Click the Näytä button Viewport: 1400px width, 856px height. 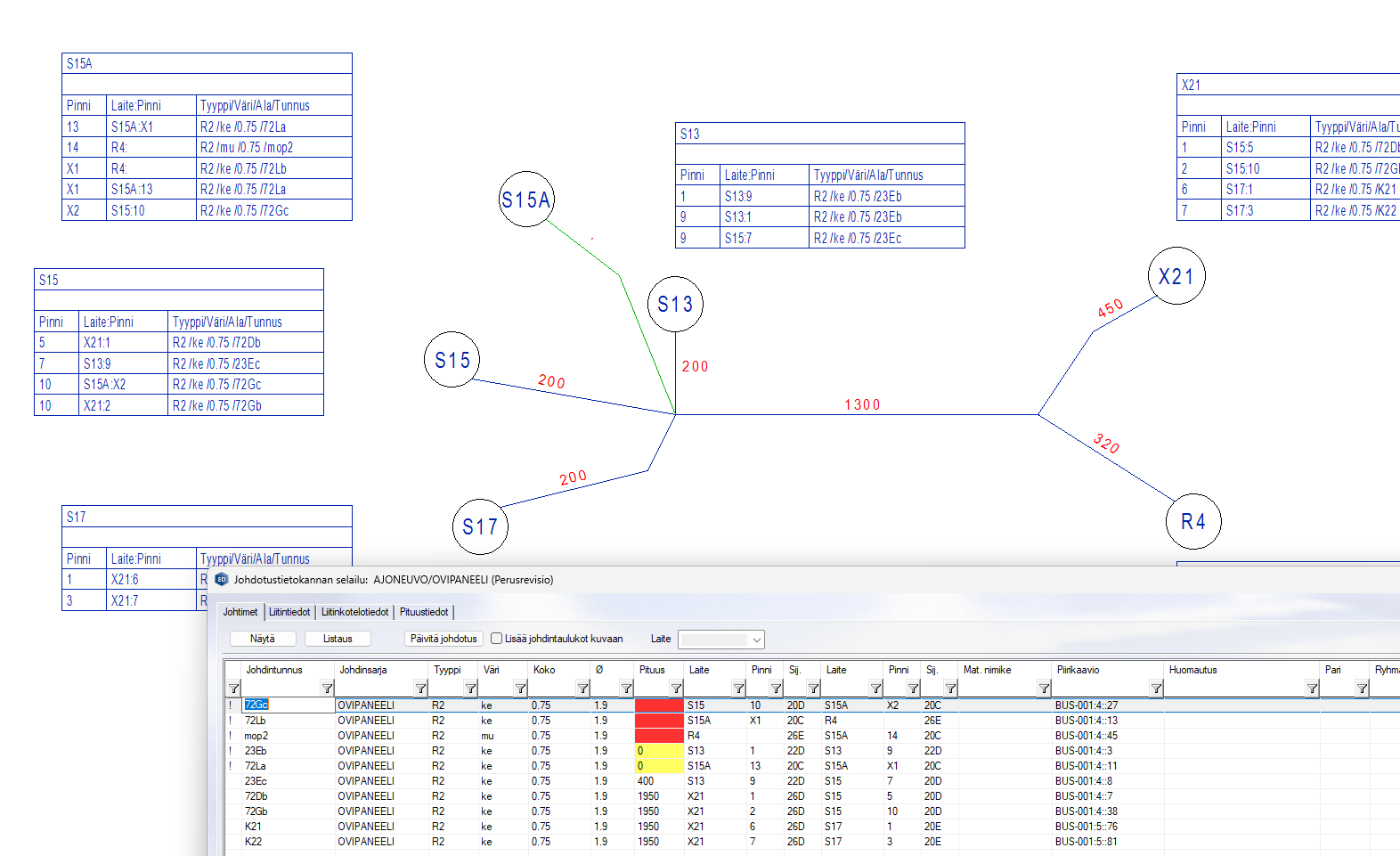click(x=262, y=639)
